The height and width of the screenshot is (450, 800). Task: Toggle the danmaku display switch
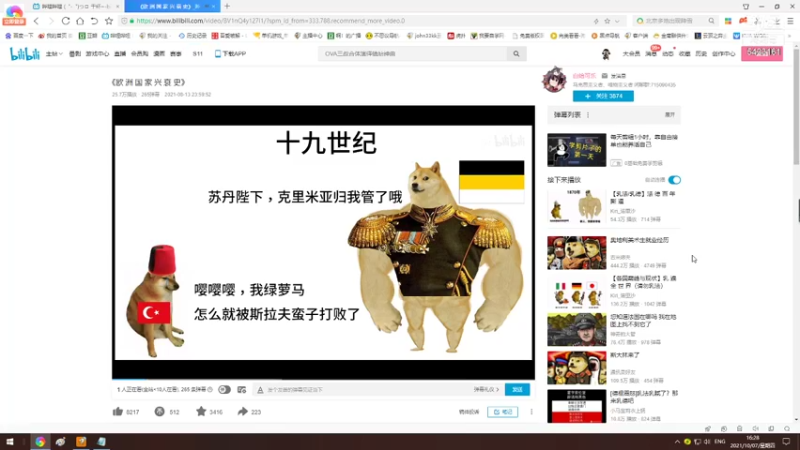[x=224, y=389]
